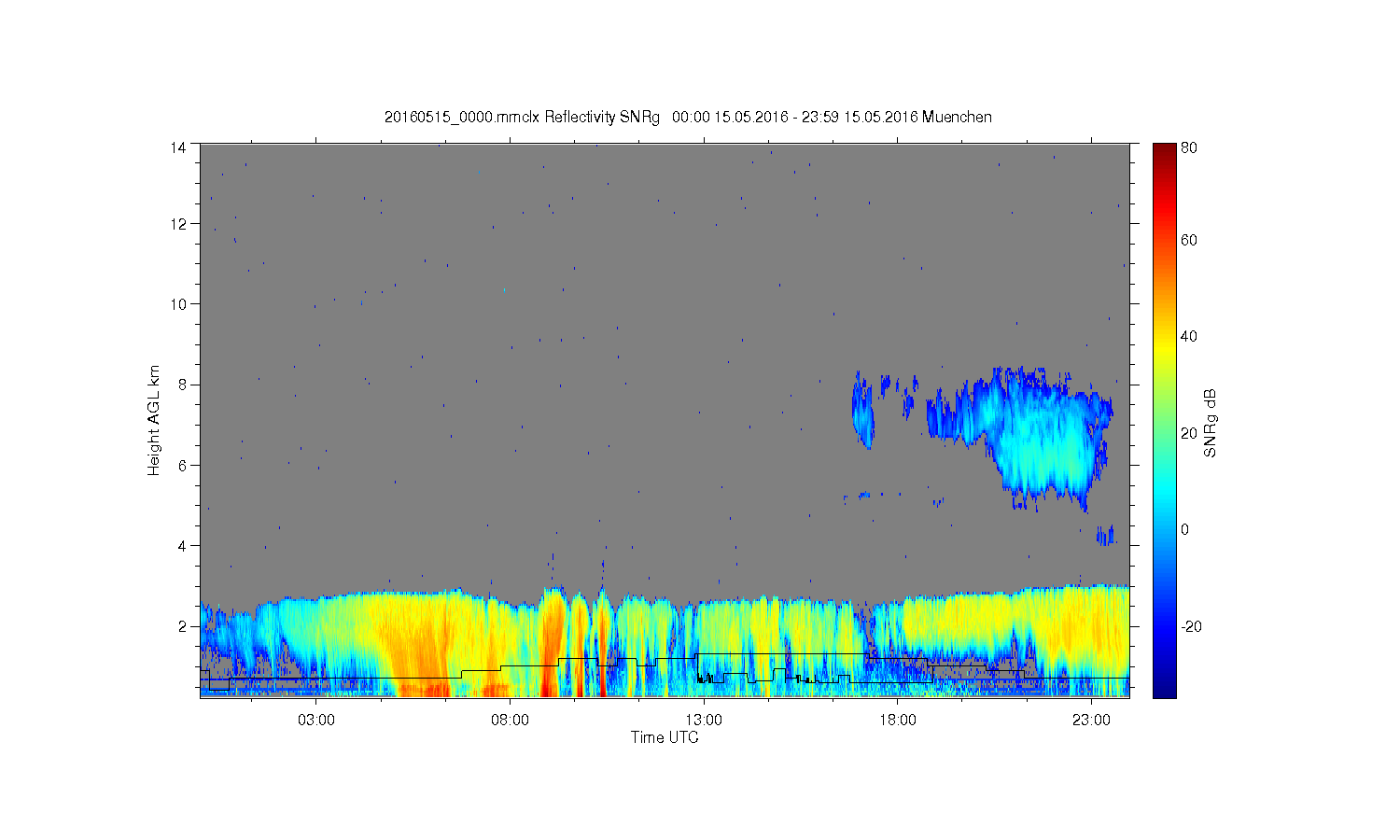Click the 'Time UTC' axis label
1400x840 pixels.
coord(665,737)
